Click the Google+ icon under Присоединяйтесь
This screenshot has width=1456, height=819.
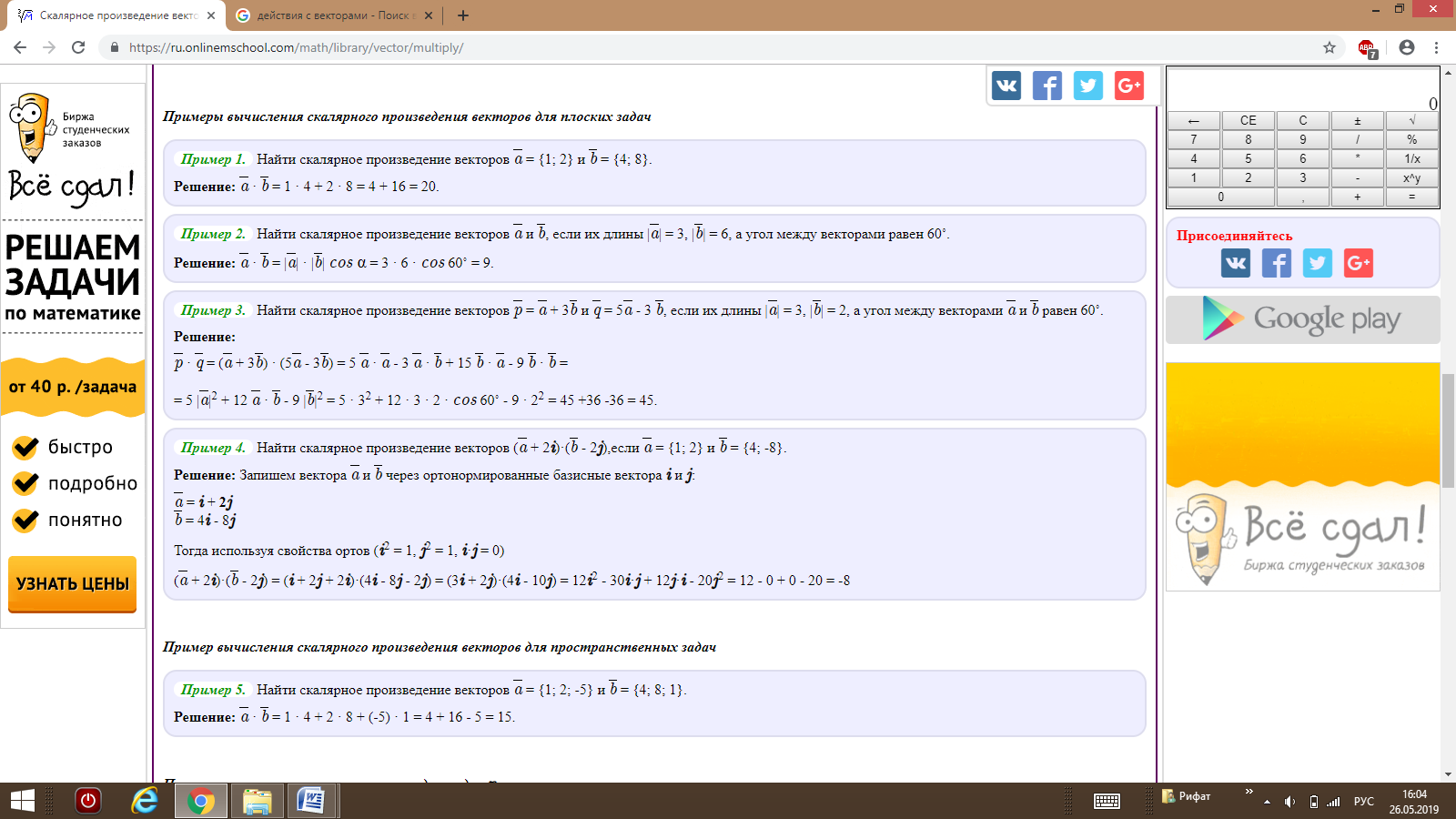tap(1358, 263)
